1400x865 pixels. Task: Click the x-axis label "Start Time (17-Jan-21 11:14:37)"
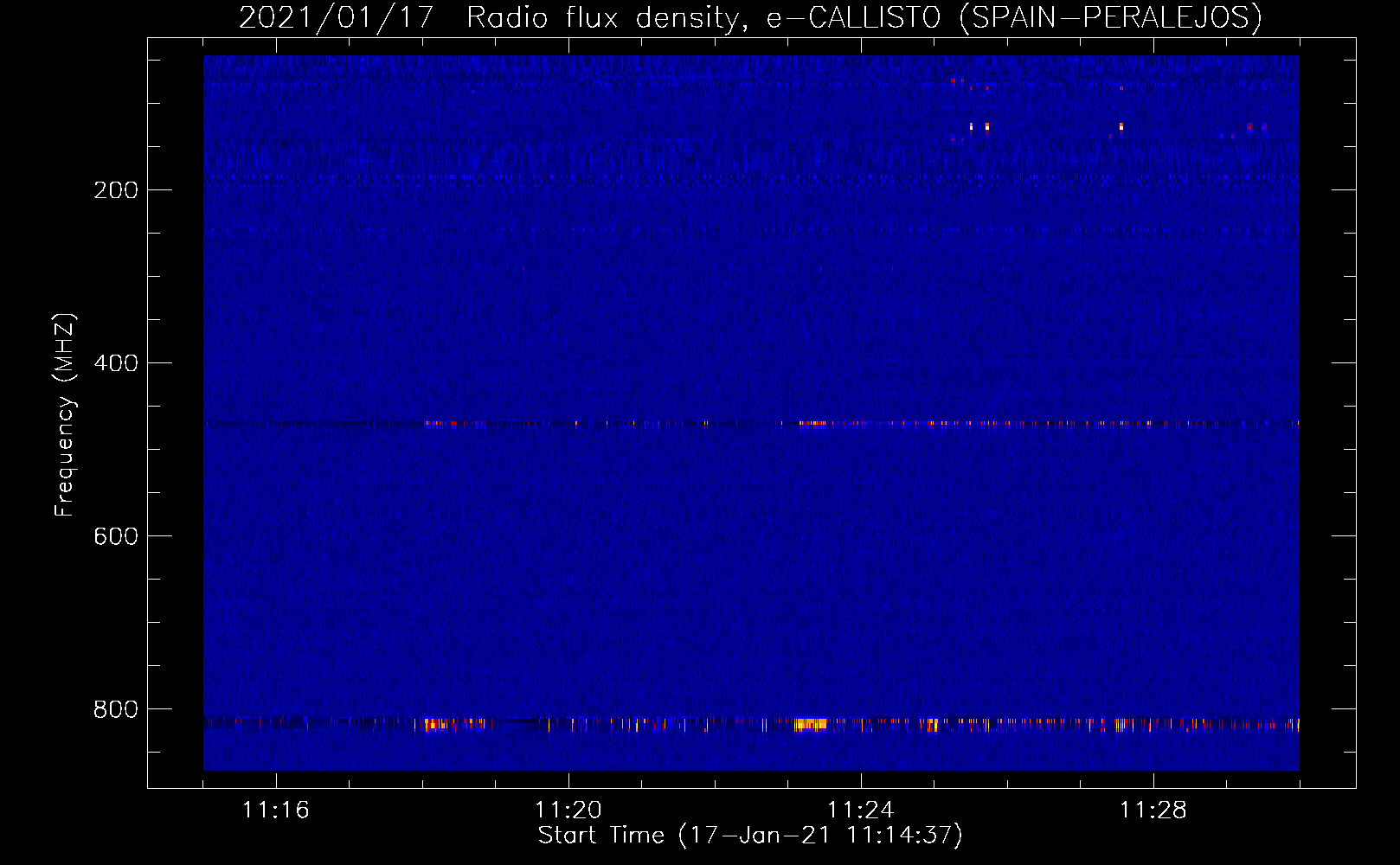(750, 836)
